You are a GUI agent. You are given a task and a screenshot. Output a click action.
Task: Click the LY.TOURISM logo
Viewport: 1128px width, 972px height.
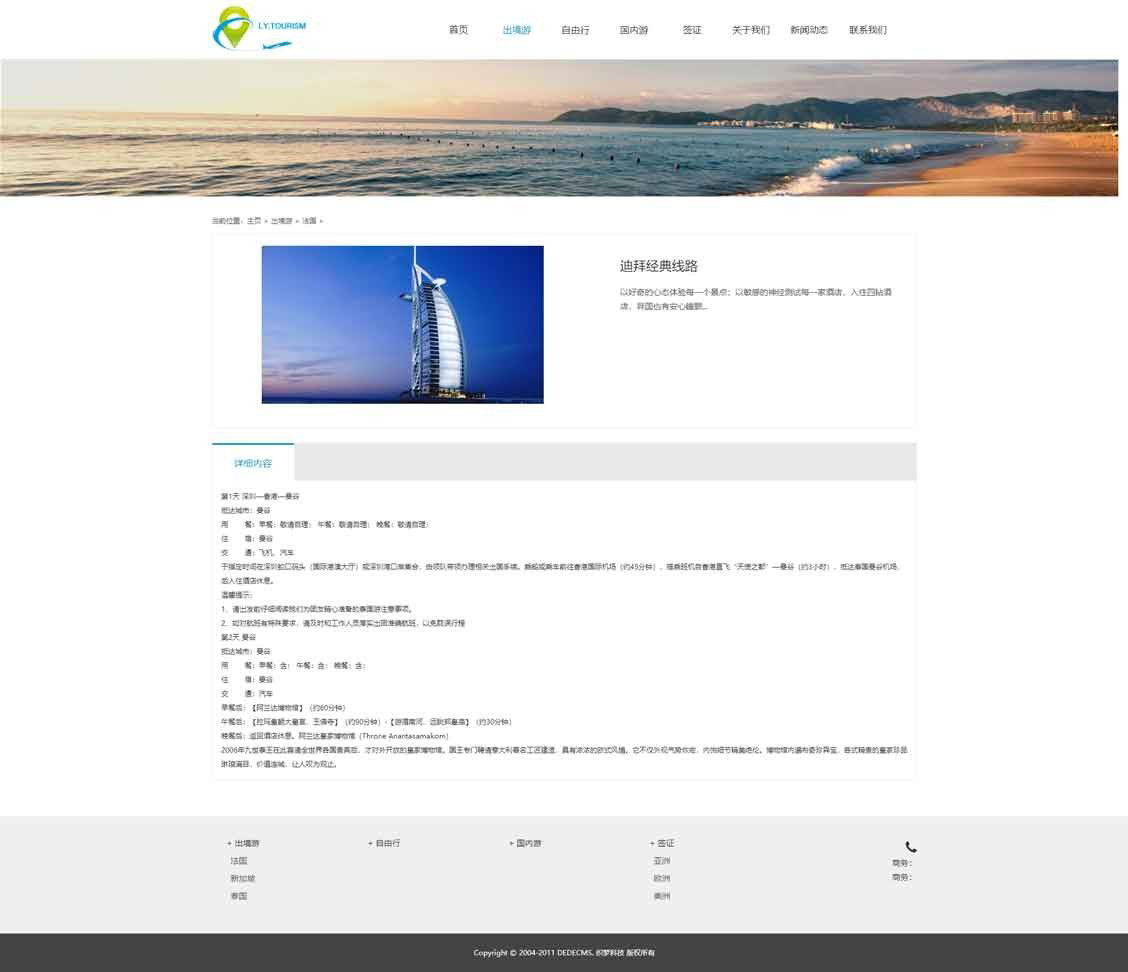click(x=259, y=29)
